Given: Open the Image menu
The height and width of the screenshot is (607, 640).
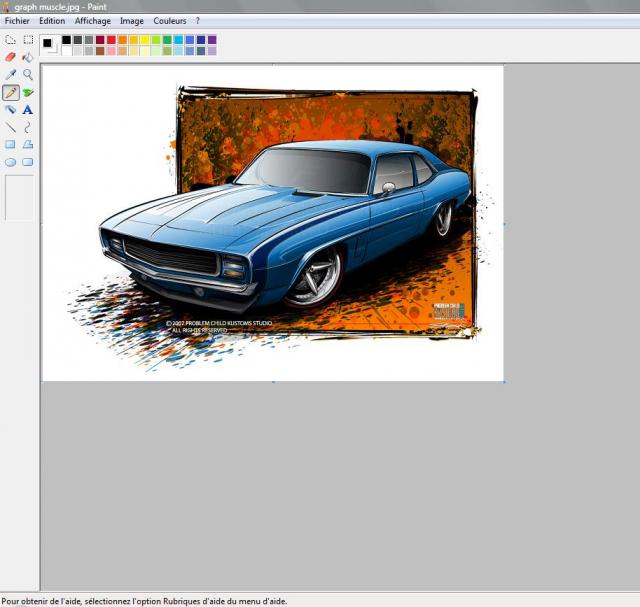Looking at the screenshot, I should point(132,21).
